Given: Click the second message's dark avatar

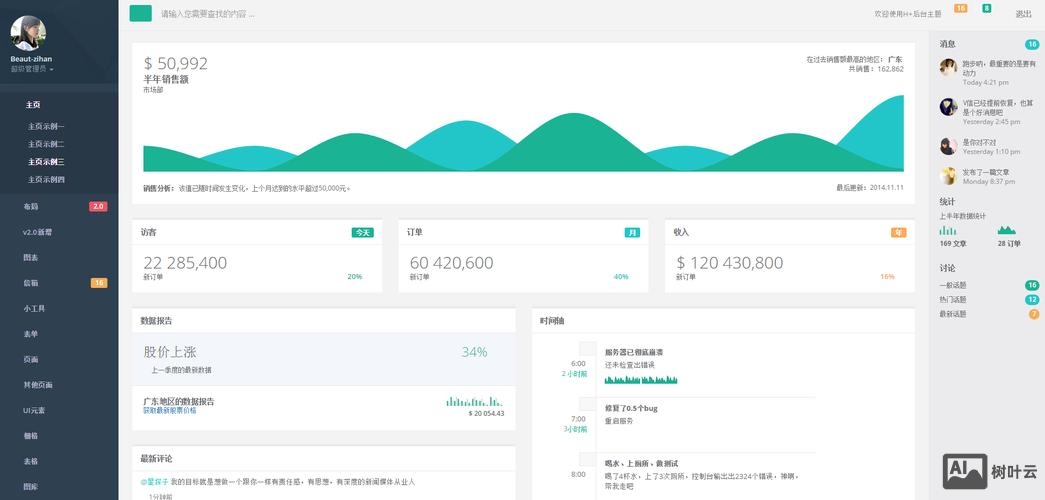Looking at the screenshot, I should coord(948,106).
